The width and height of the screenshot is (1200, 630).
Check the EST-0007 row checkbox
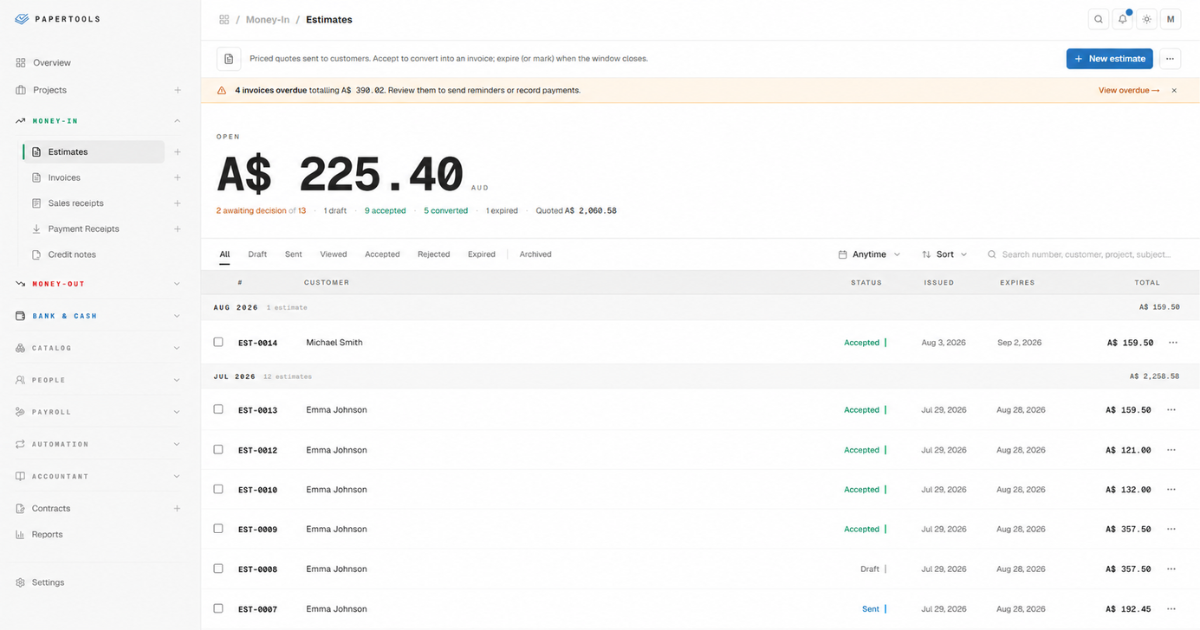click(218, 608)
